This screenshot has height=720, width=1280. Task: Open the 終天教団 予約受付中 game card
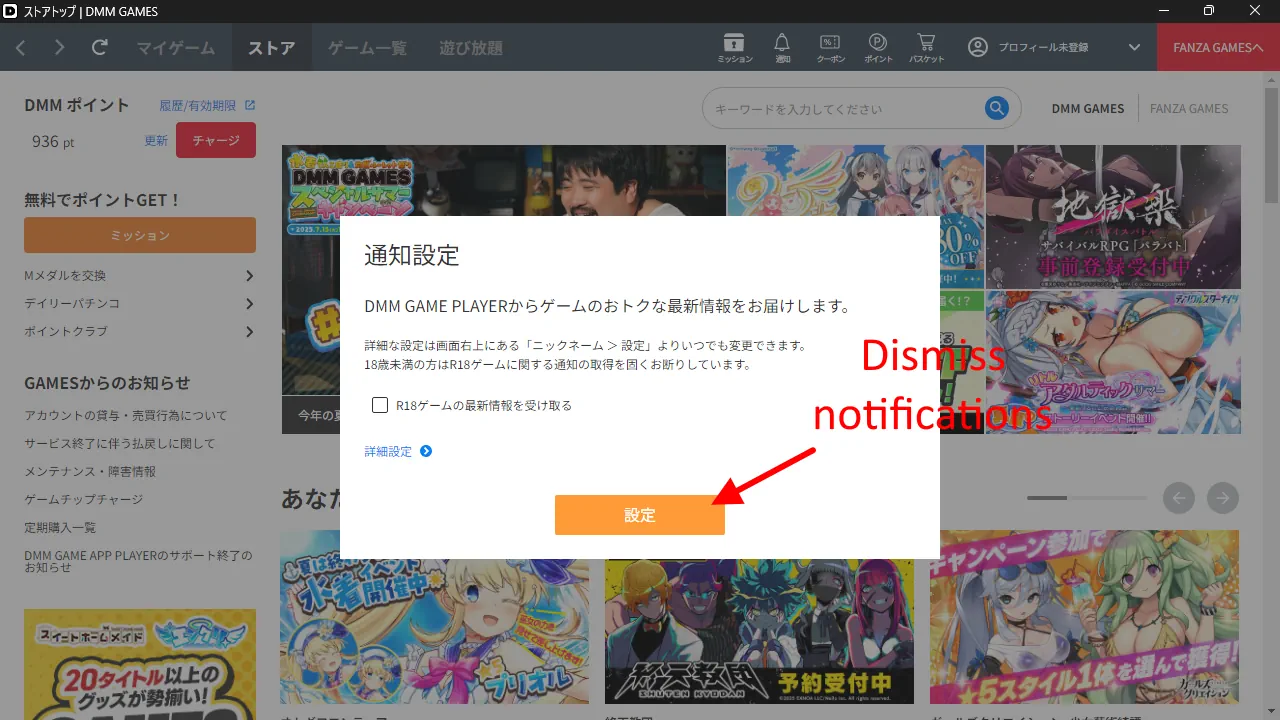click(x=759, y=617)
